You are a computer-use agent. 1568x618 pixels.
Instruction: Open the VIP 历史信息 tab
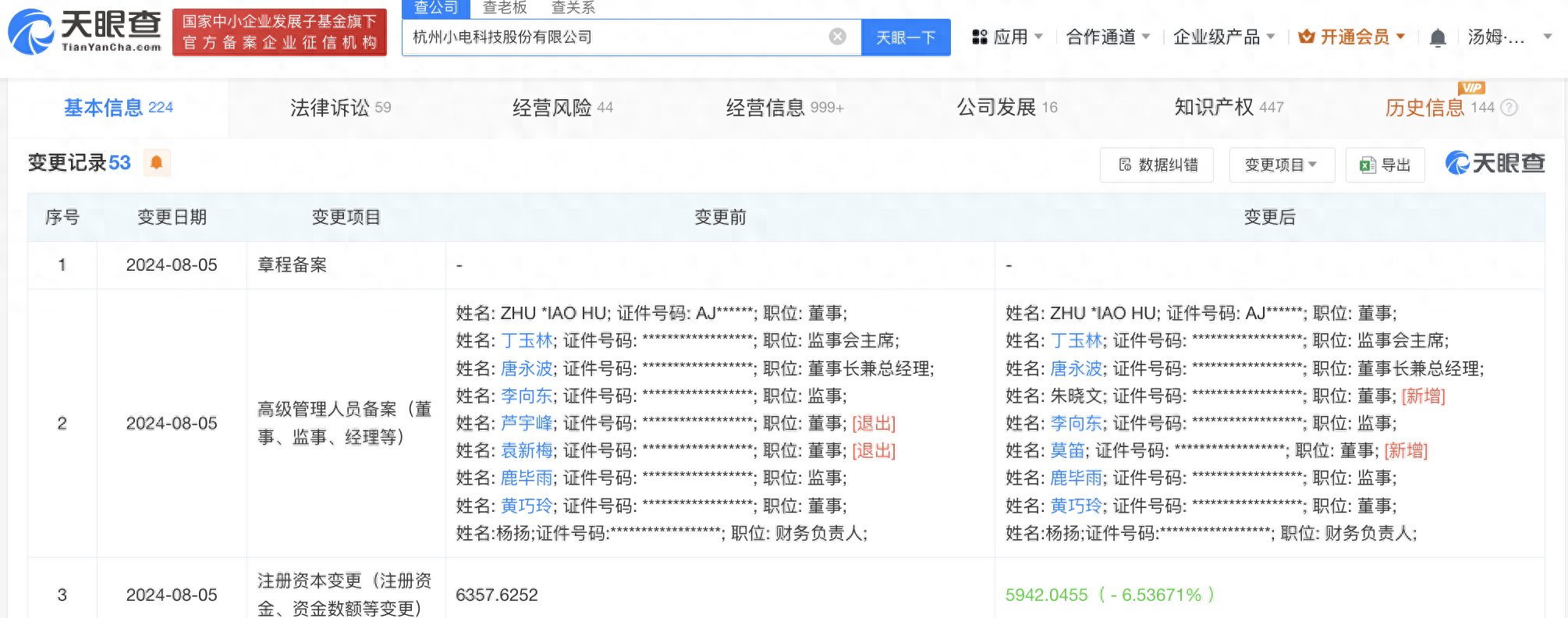[x=1439, y=108]
